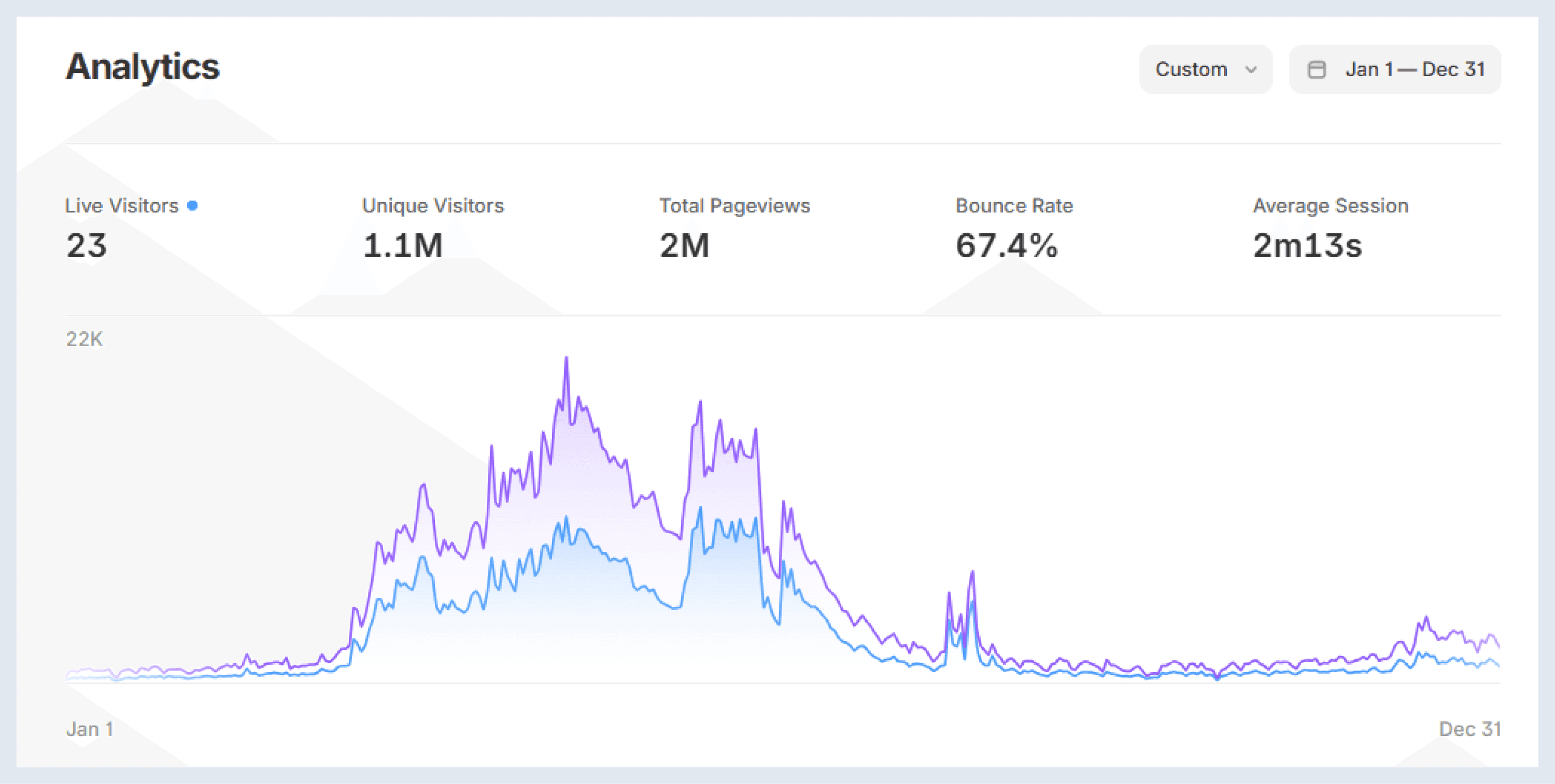Select the Live Visitors metric
1555x784 pixels.
point(122,206)
